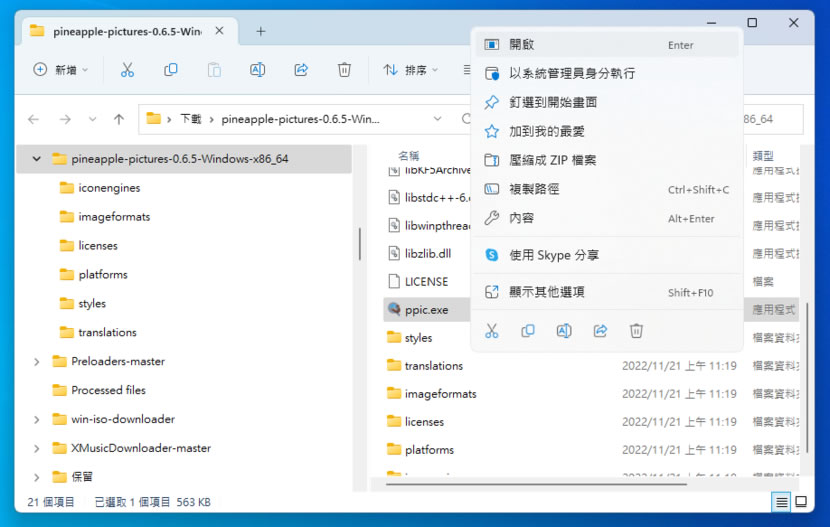
Task: Click the Copy icon in the toolbar
Action: tap(170, 70)
